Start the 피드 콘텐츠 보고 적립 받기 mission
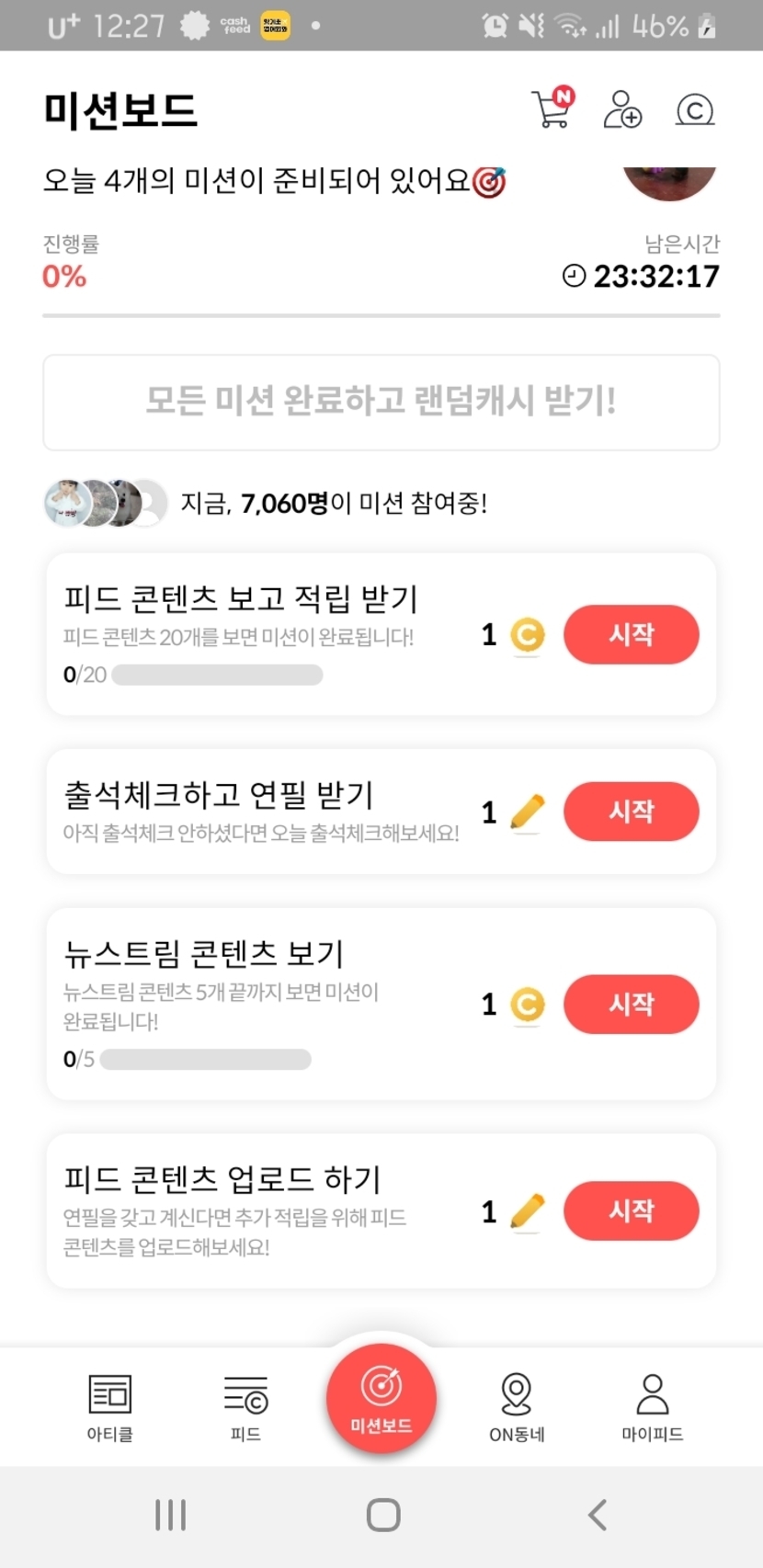 point(631,634)
